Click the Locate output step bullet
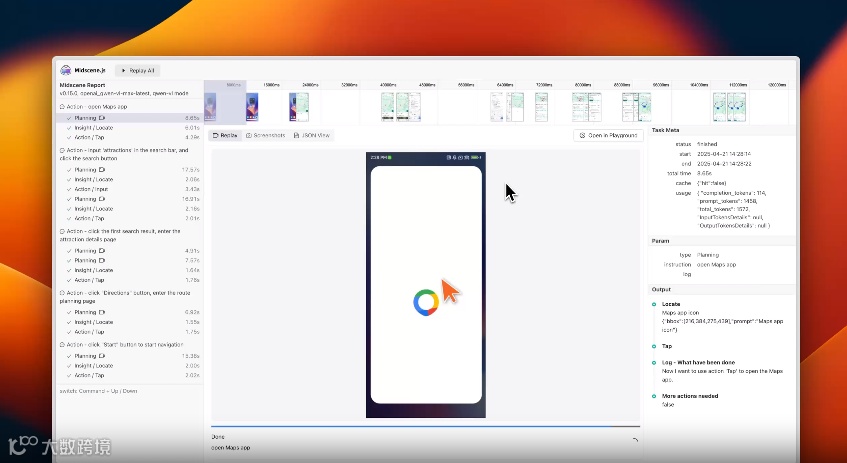The image size is (847, 463). tap(654, 304)
